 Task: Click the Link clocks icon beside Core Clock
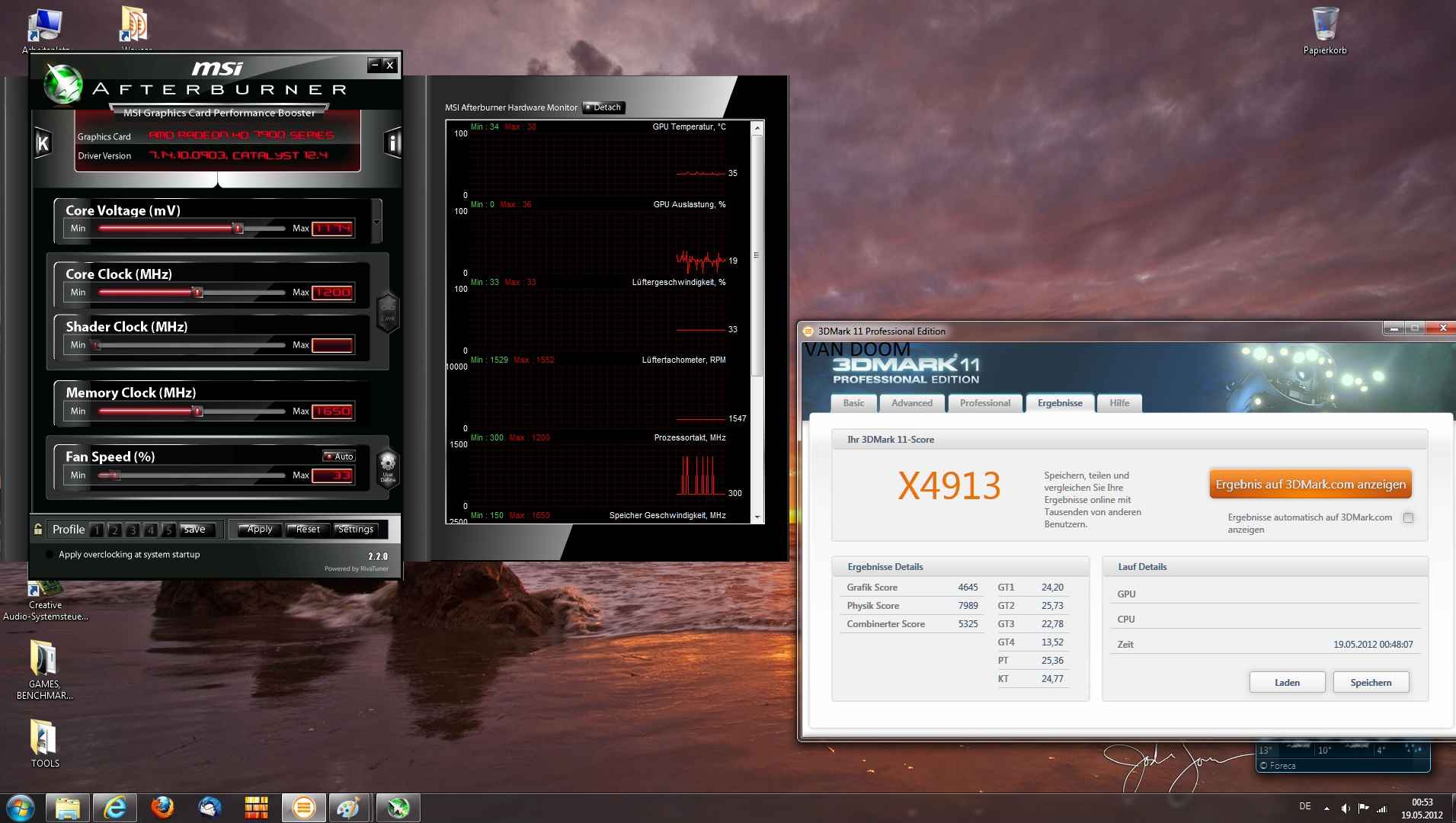click(x=388, y=312)
